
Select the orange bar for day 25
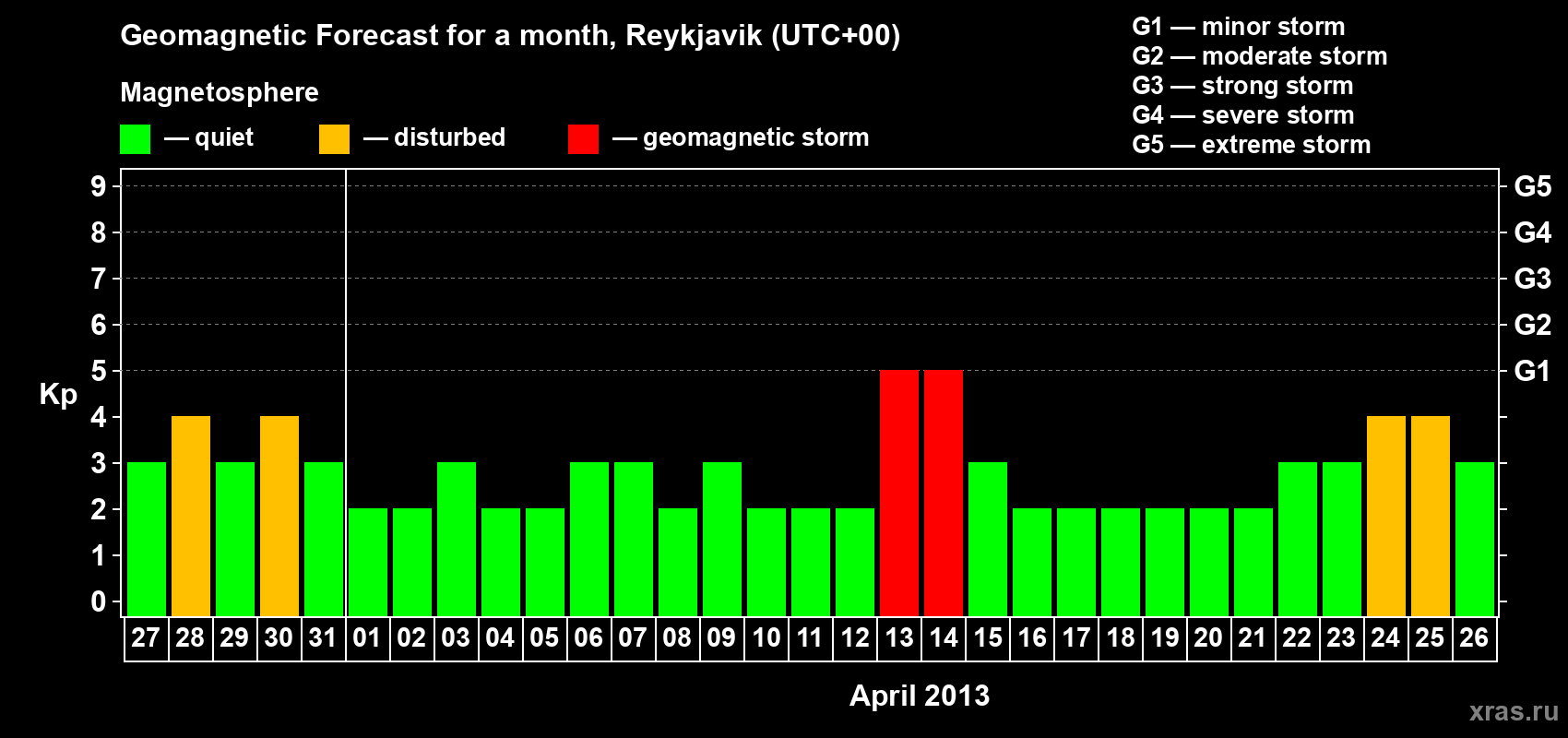(1431, 516)
